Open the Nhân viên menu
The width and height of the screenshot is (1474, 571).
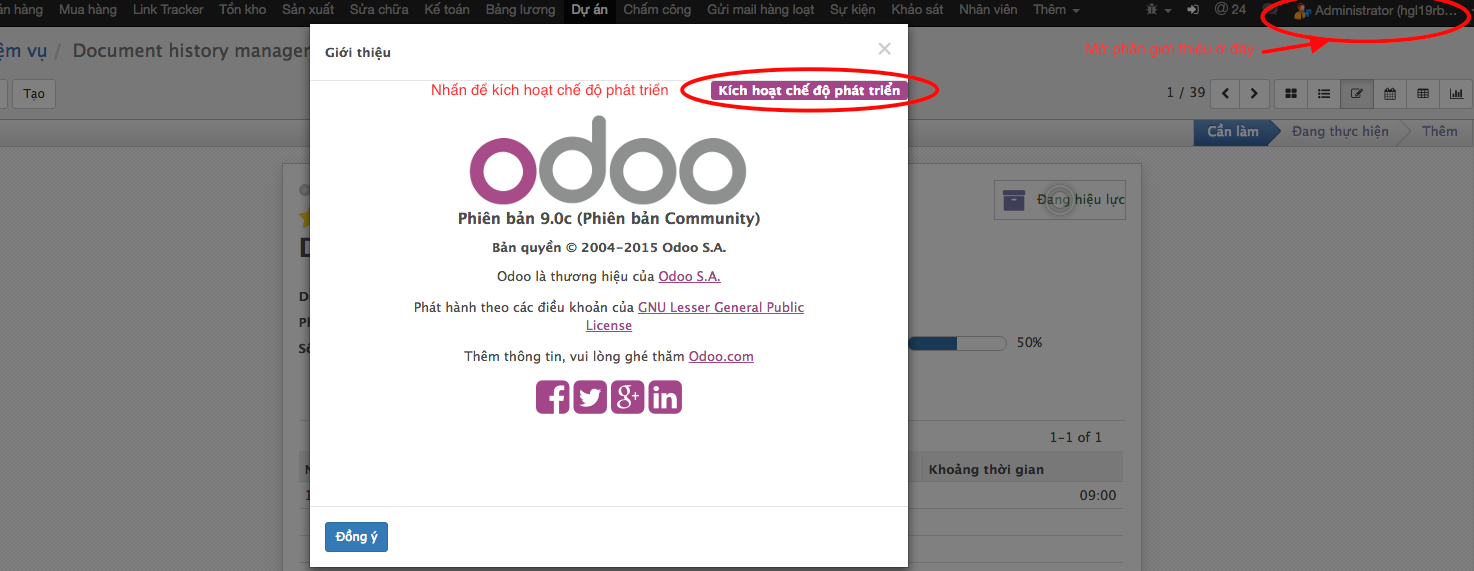pos(988,10)
